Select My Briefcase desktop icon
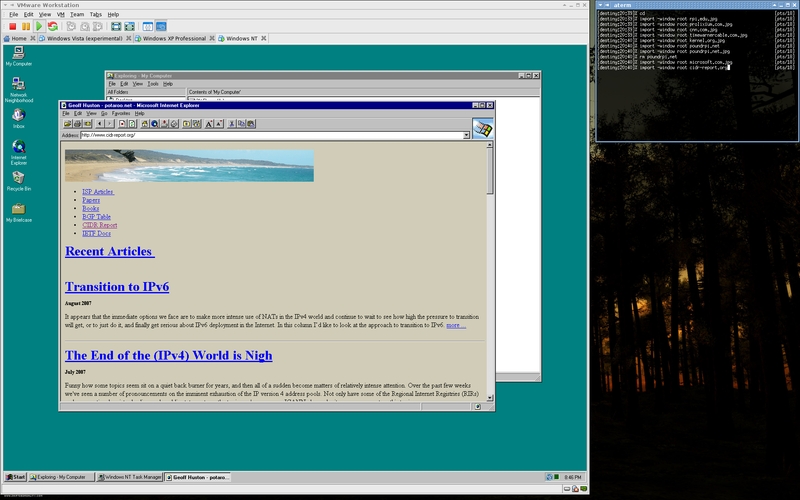Screen dimensions: 800x500 tap(19, 212)
